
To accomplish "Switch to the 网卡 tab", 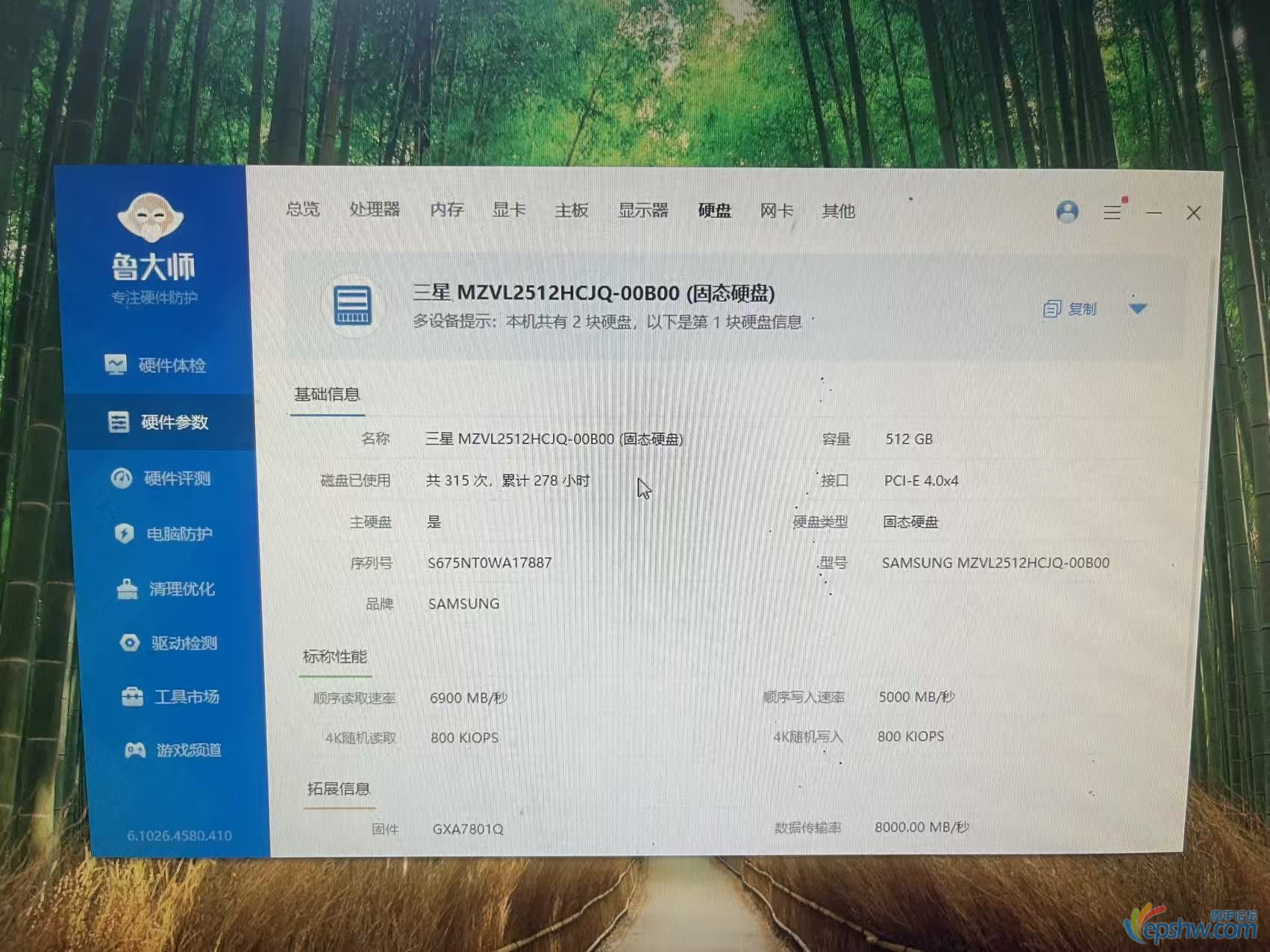I will click(x=777, y=211).
